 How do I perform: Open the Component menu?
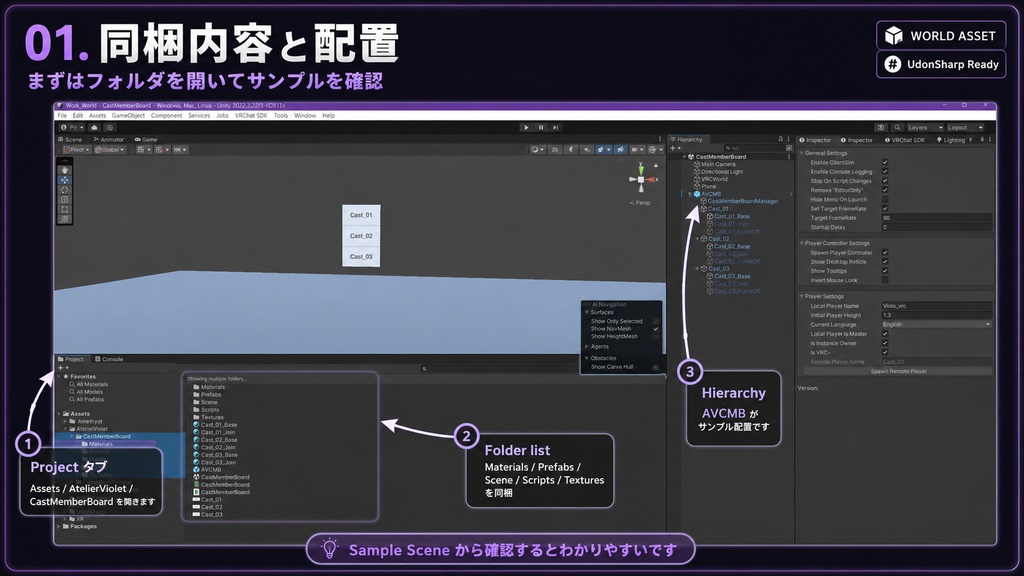pos(167,116)
